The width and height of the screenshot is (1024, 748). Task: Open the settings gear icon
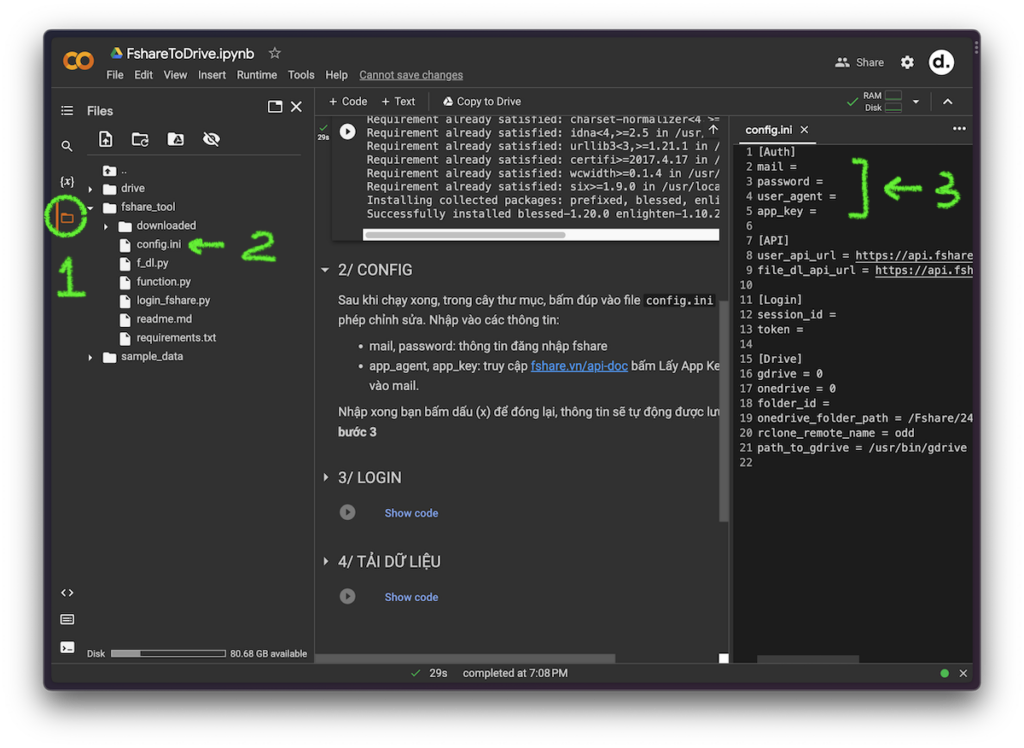coord(907,62)
